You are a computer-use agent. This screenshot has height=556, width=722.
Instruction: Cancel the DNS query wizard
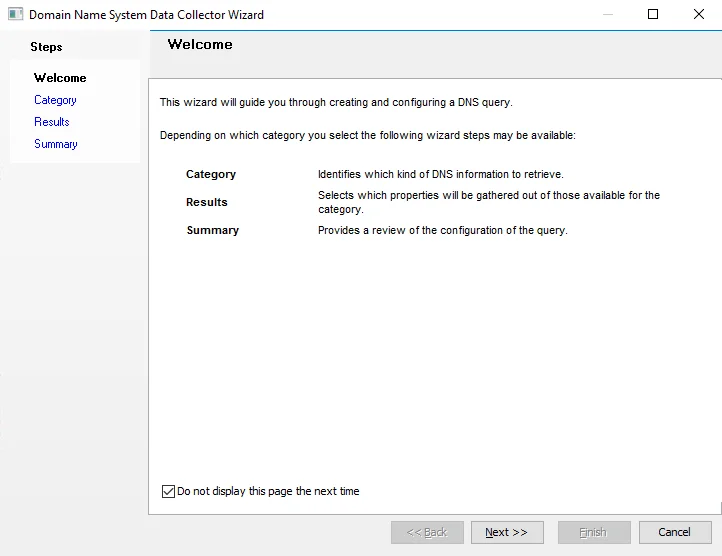tap(675, 533)
